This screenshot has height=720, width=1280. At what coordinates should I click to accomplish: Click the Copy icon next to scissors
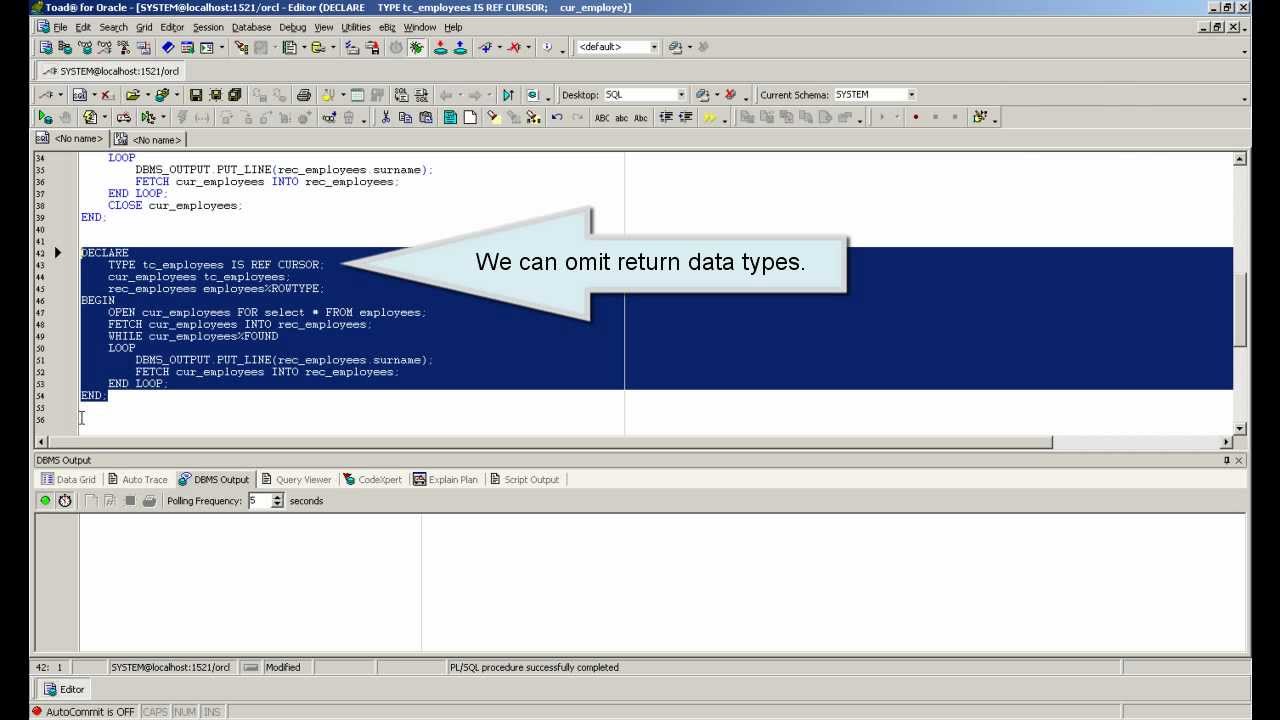[x=405, y=117]
